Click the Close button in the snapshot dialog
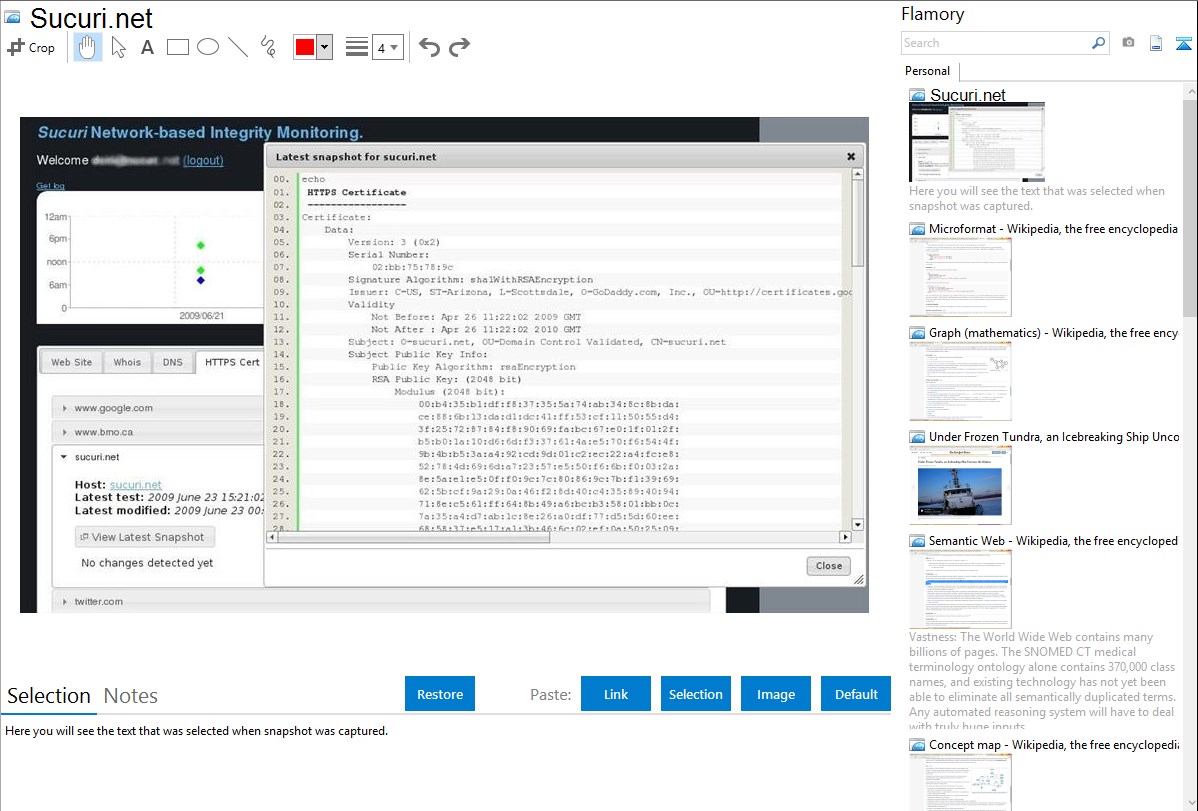 pos(828,566)
